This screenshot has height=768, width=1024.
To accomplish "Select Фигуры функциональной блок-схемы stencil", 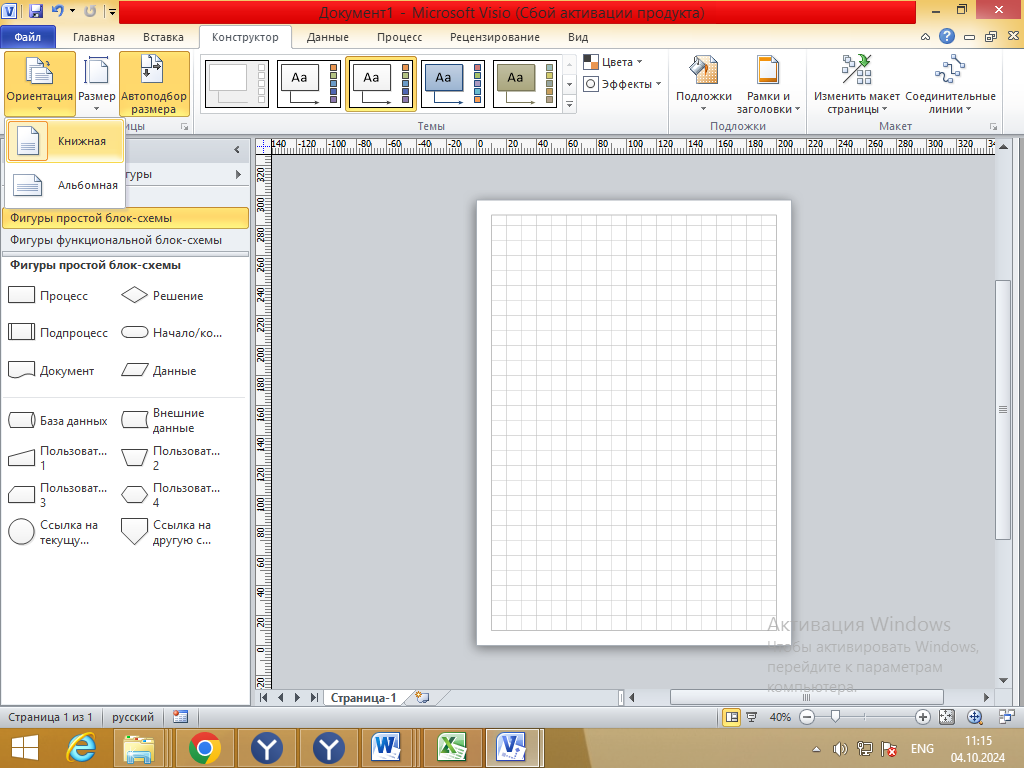I will click(x=125, y=240).
